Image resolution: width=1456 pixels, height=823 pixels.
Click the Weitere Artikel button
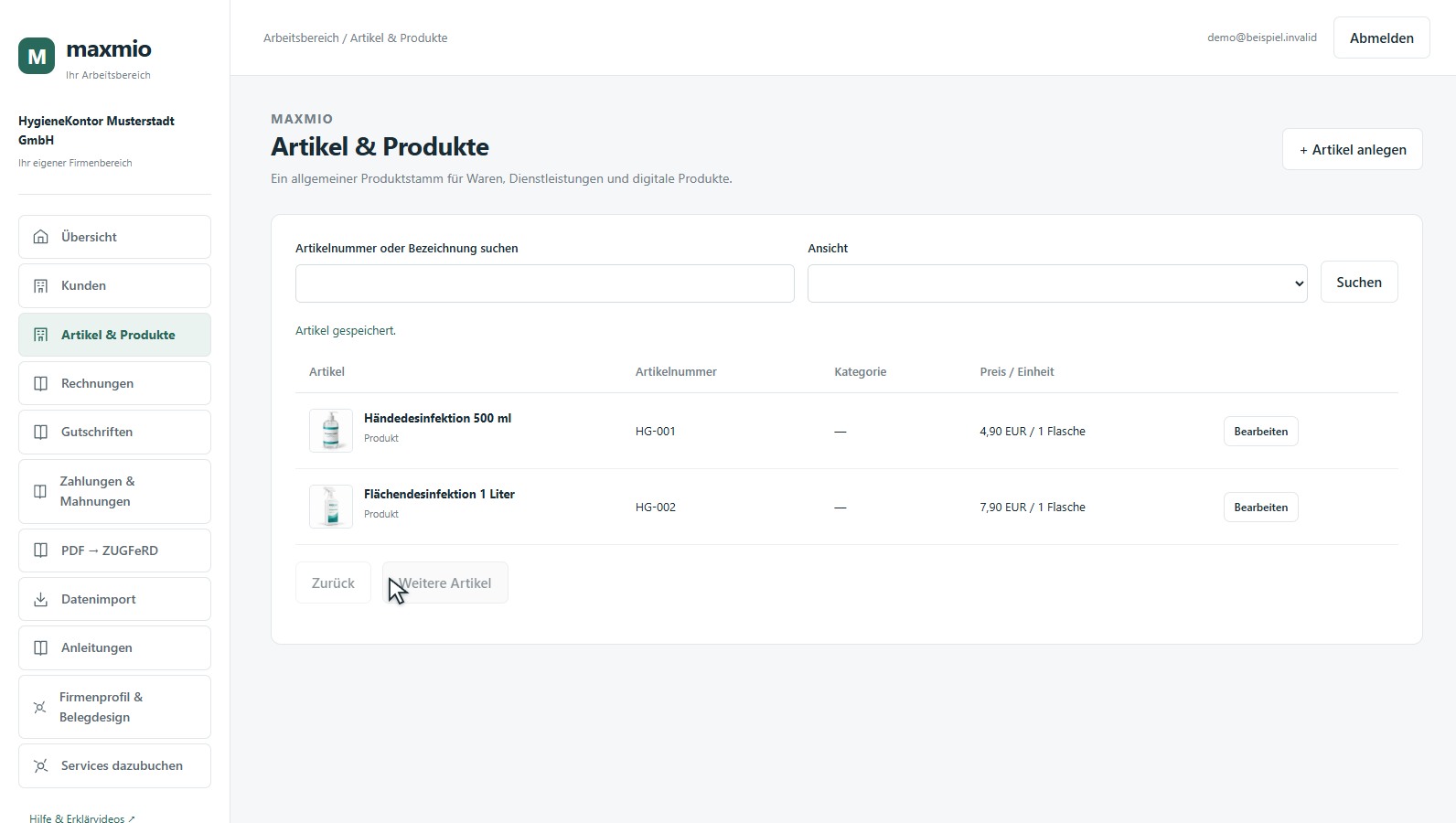(444, 583)
